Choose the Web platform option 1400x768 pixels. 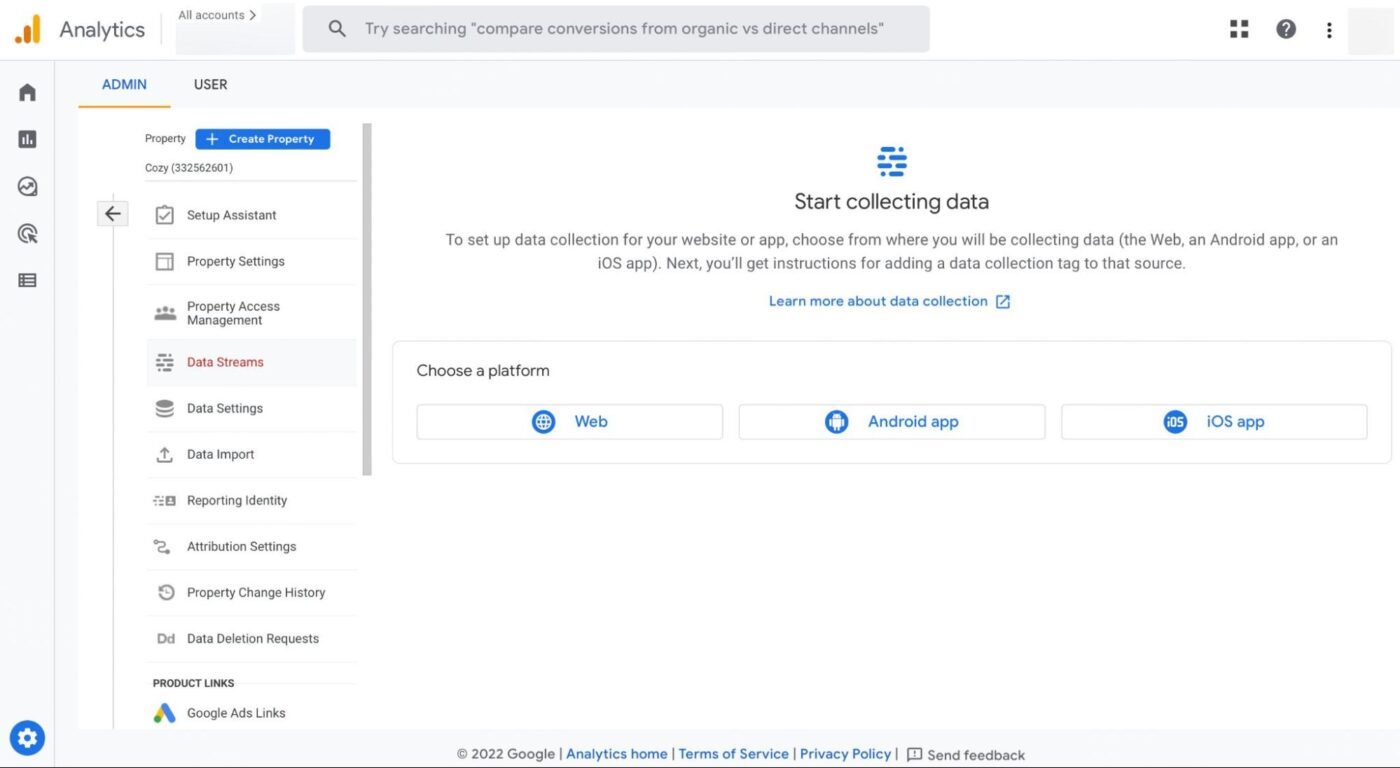pos(569,422)
